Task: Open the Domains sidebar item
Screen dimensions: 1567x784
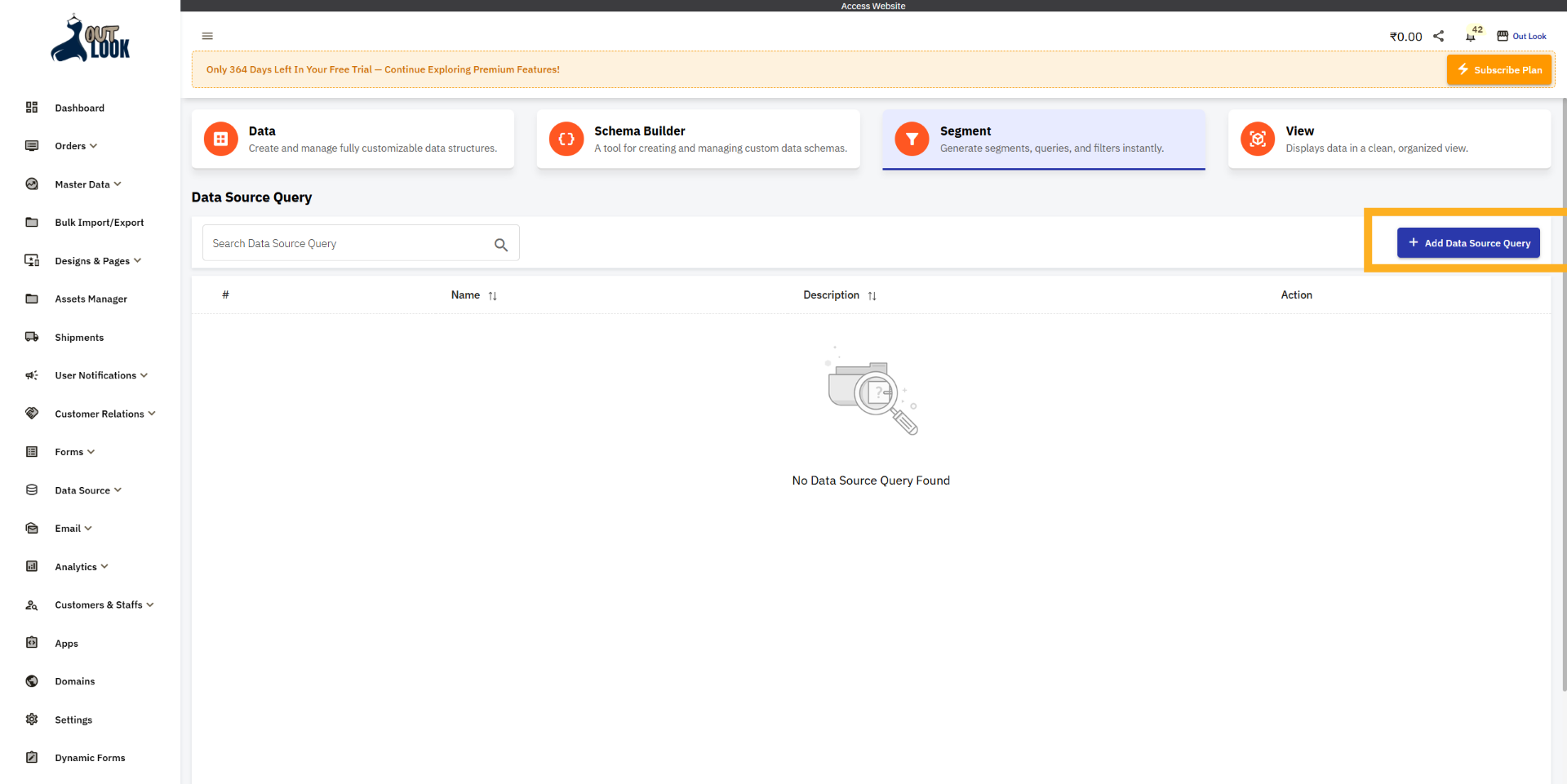Action: [x=74, y=681]
